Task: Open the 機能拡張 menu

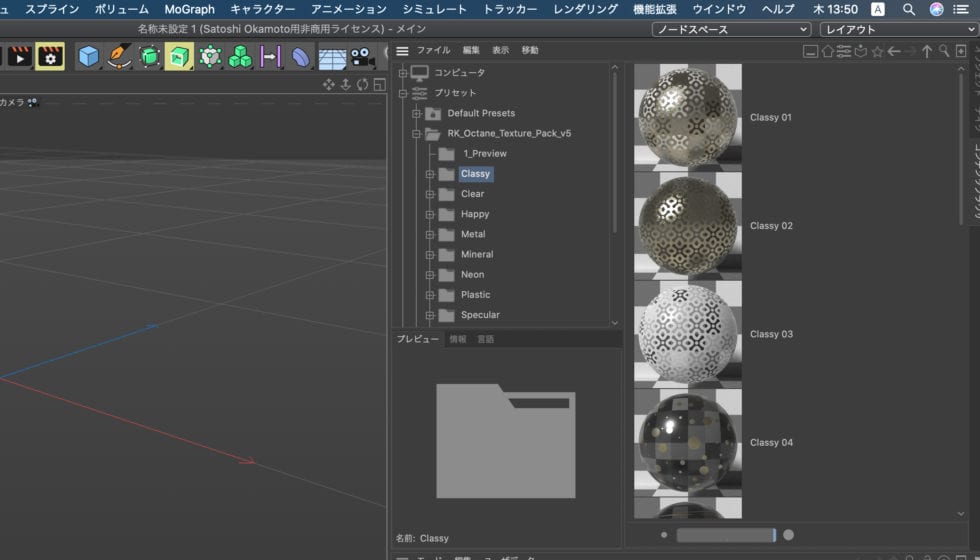Action: coord(655,9)
